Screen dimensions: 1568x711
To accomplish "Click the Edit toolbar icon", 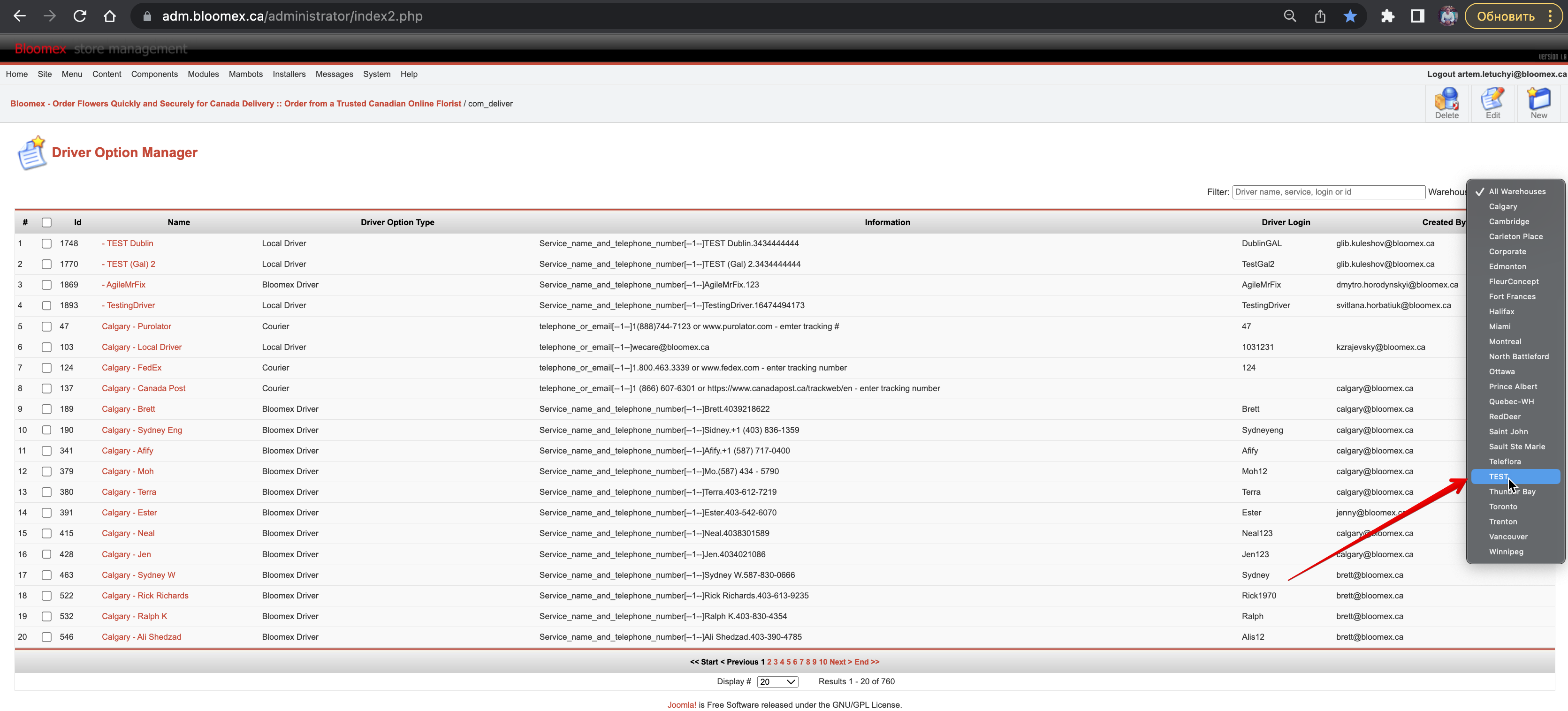I will click(1492, 103).
